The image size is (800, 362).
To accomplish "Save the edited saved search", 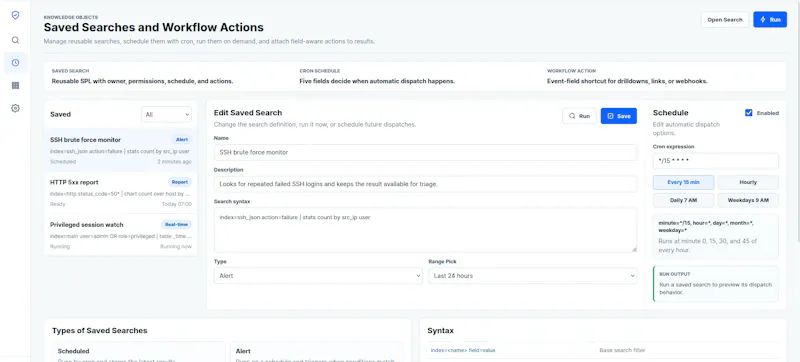I will click(618, 116).
